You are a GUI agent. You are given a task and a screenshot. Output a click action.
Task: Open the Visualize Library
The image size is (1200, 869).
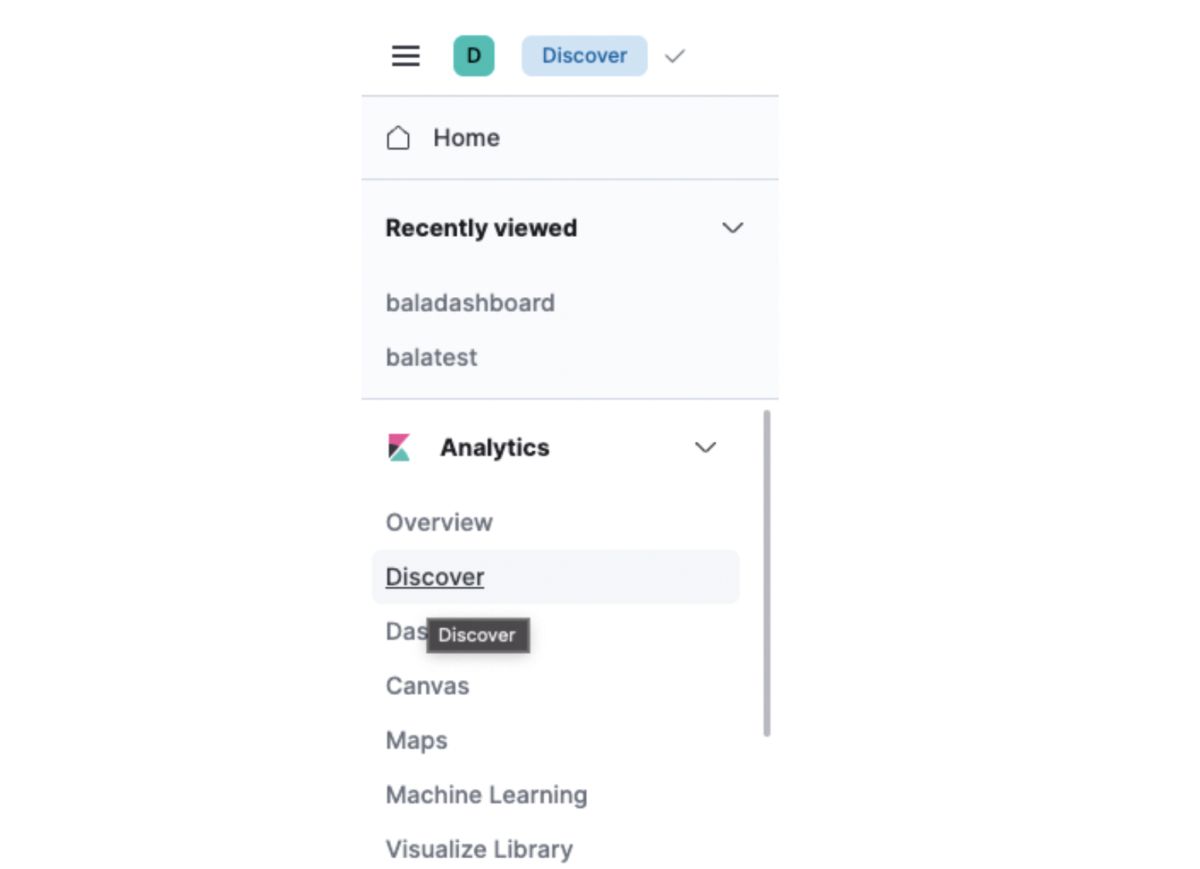tap(479, 848)
